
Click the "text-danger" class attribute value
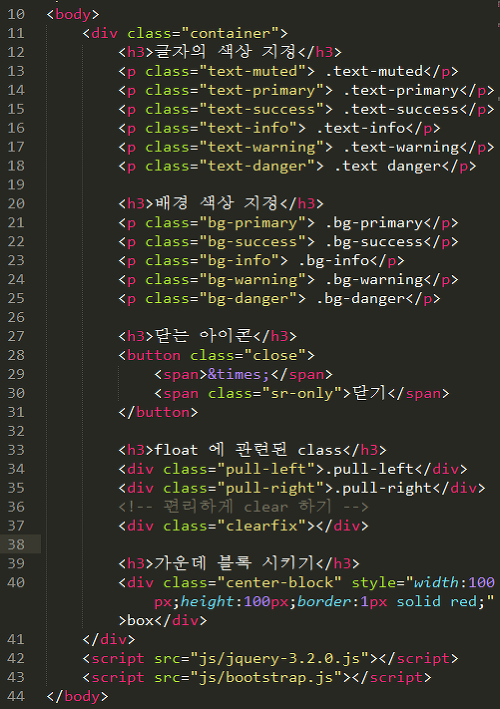pyautogui.click(x=257, y=166)
